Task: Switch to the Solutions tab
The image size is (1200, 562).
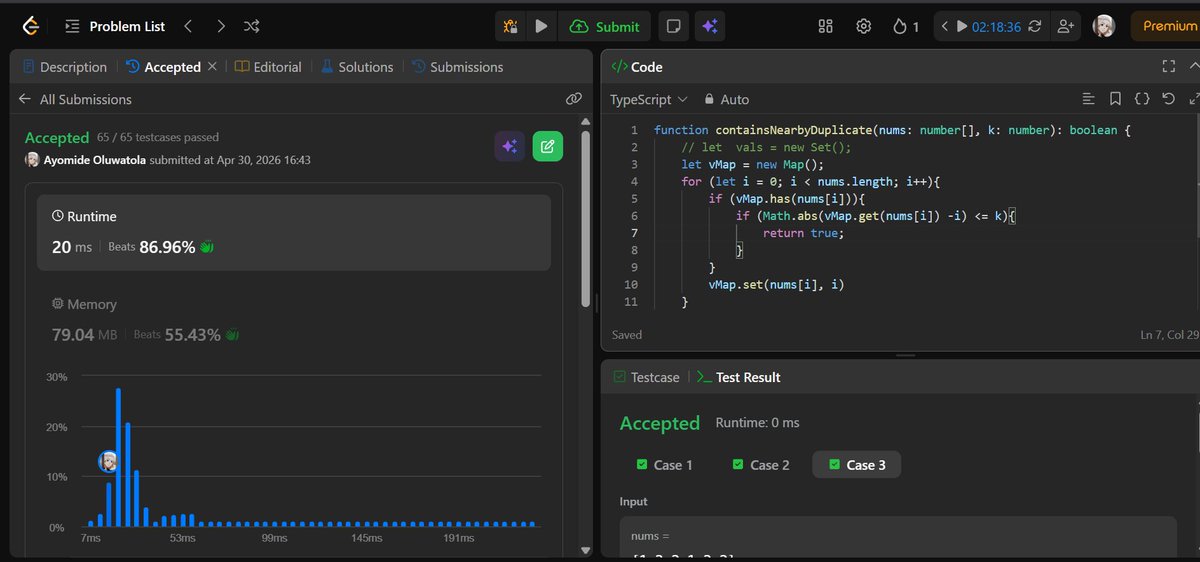Action: [357, 67]
